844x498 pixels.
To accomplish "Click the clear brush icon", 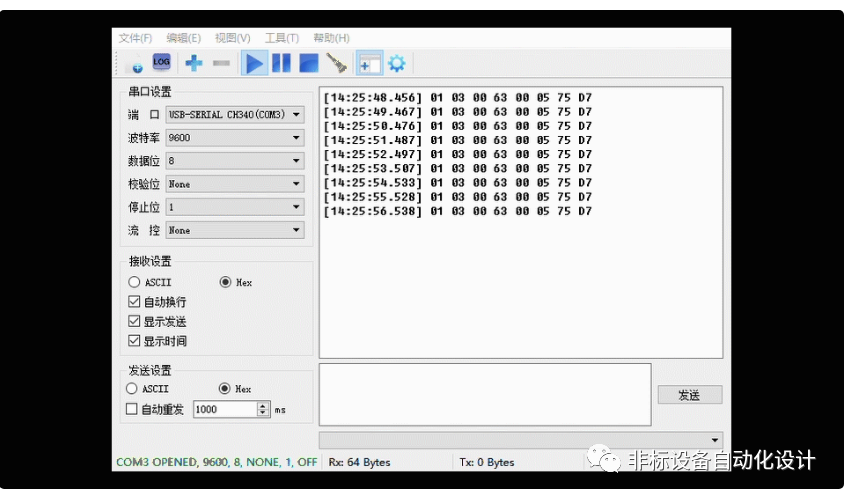I will [337, 64].
